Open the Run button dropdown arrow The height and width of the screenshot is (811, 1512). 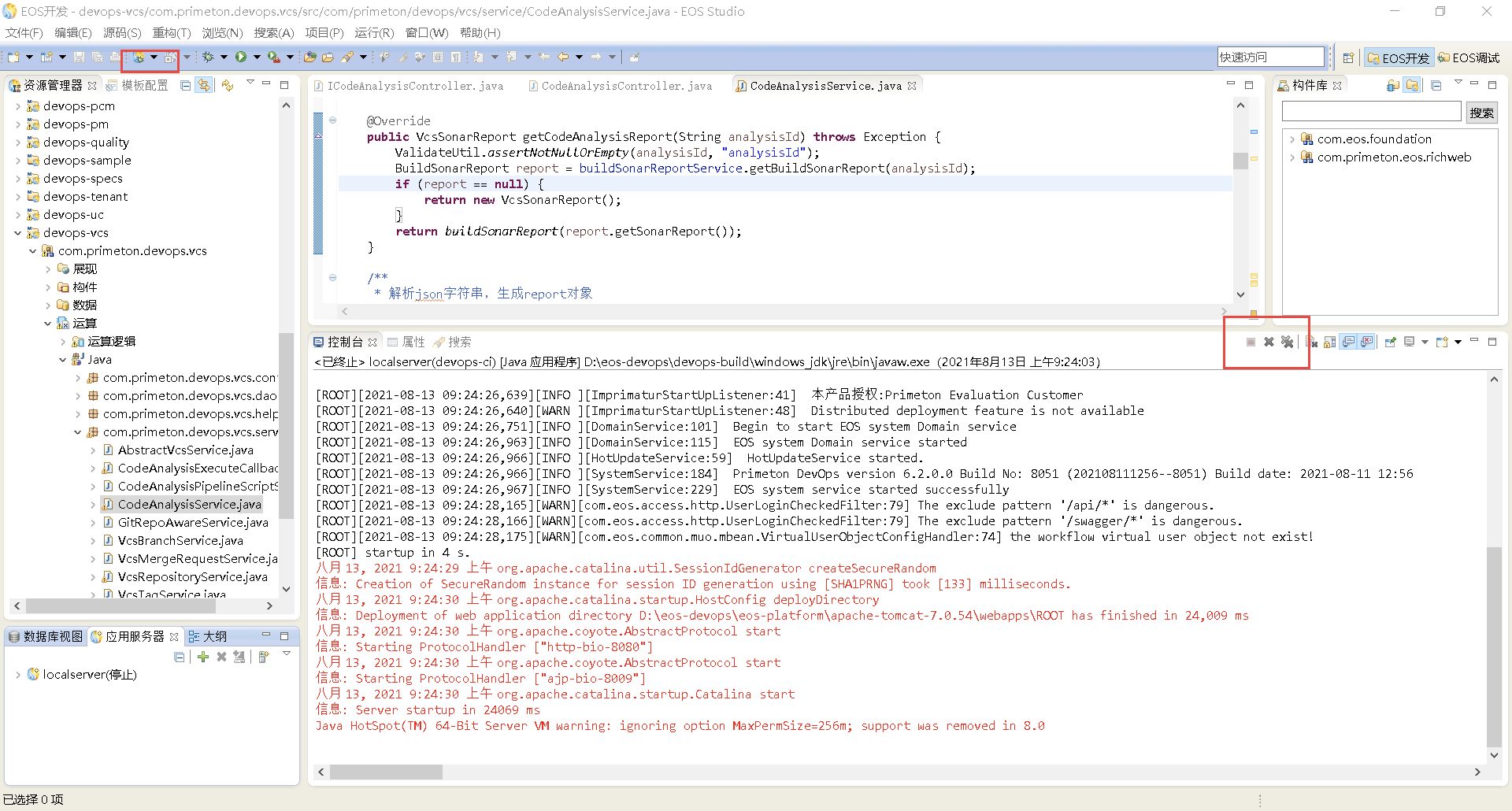[x=257, y=57]
